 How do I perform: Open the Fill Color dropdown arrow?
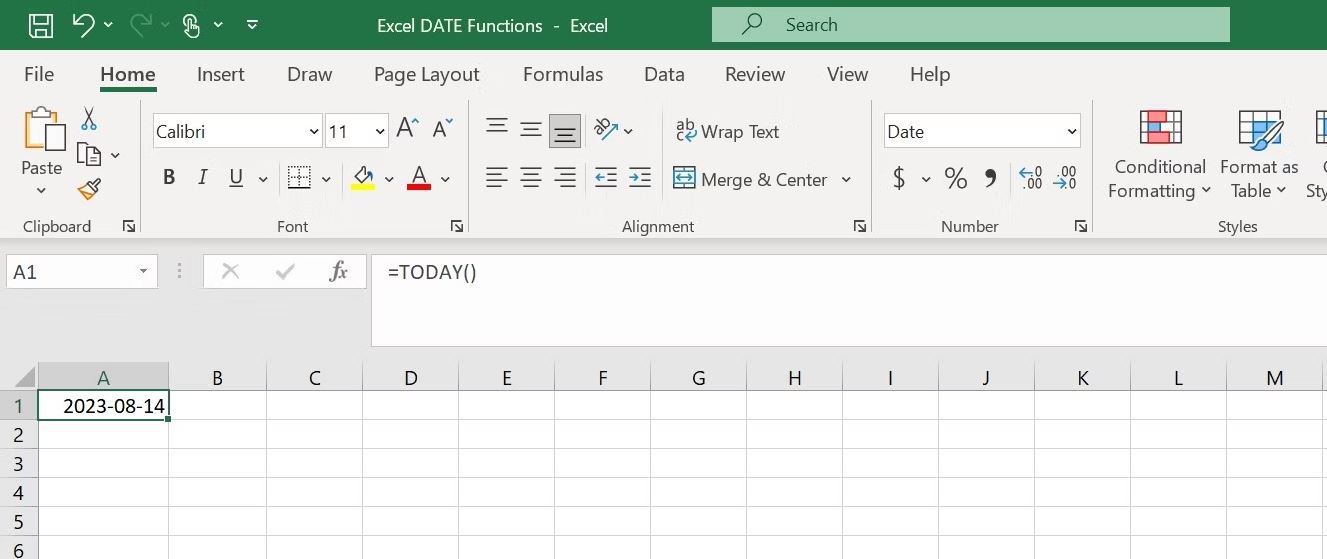(389, 180)
